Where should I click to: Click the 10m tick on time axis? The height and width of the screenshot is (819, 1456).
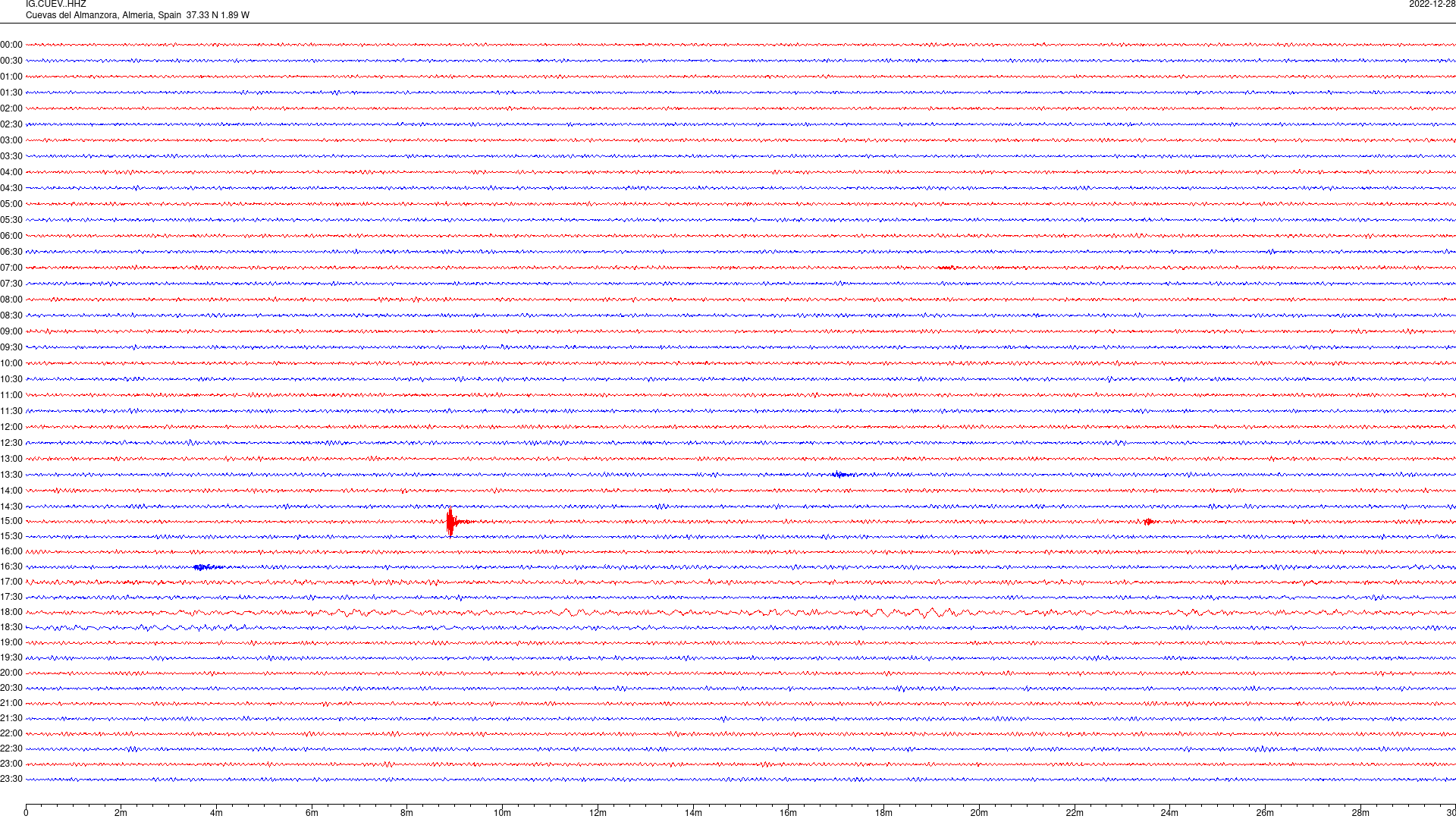point(502,811)
